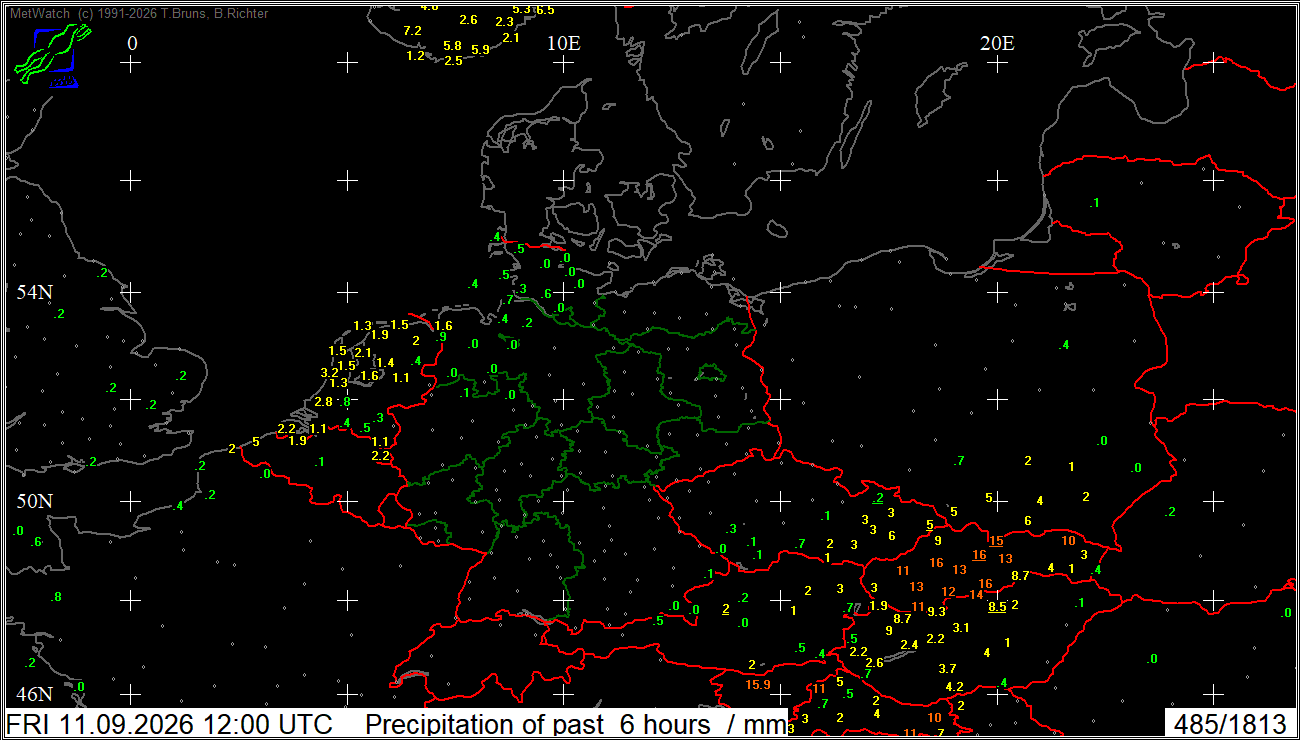Click the 485/1813 frame counter
Image resolution: width=1300 pixels, height=740 pixels.
pos(1230,724)
